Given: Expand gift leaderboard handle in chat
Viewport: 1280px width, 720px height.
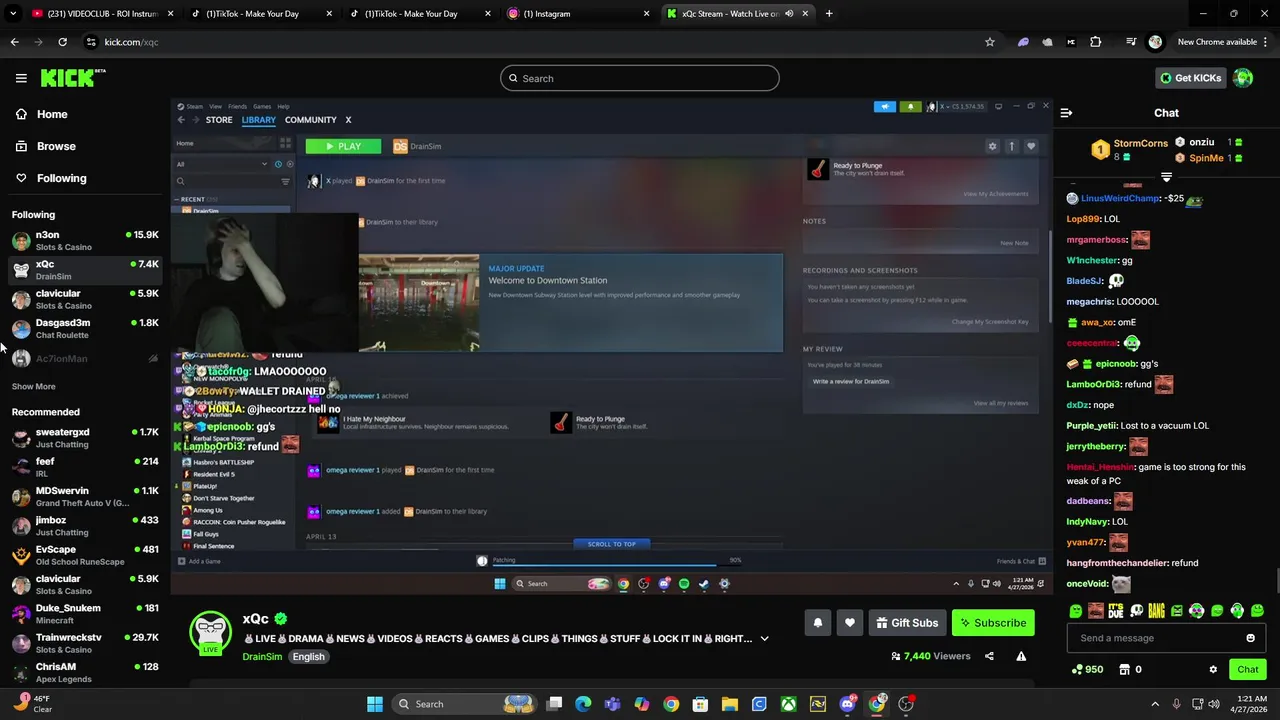Looking at the screenshot, I should click(1166, 177).
